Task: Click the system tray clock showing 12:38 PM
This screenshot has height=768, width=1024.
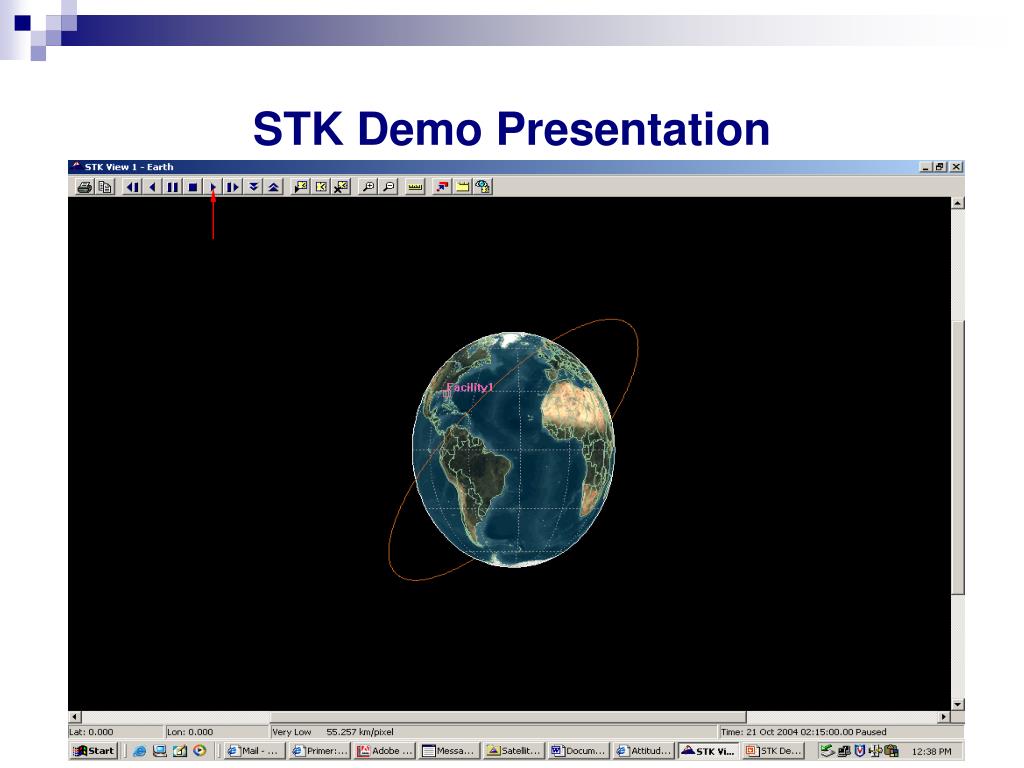Action: tap(931, 752)
